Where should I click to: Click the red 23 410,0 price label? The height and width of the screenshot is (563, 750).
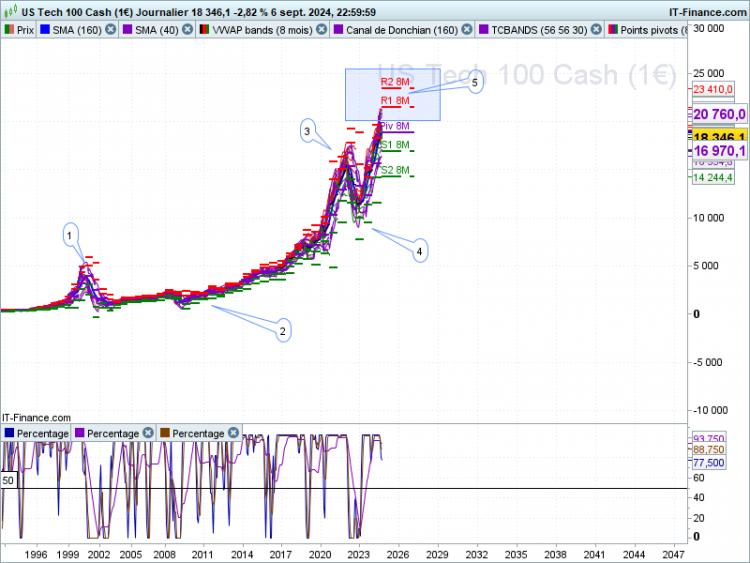(x=713, y=89)
